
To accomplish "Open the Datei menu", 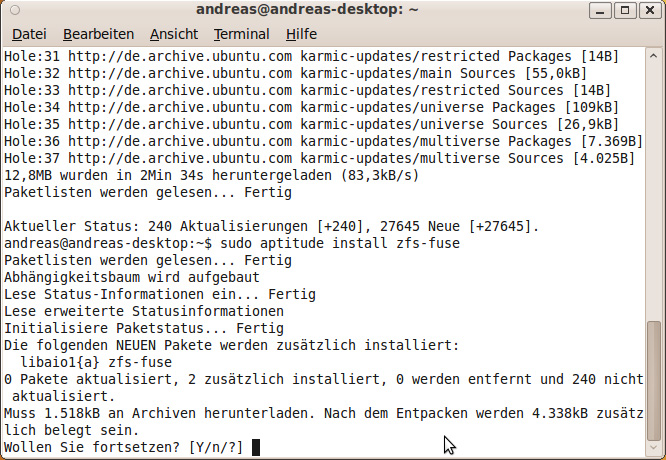I will [29, 34].
